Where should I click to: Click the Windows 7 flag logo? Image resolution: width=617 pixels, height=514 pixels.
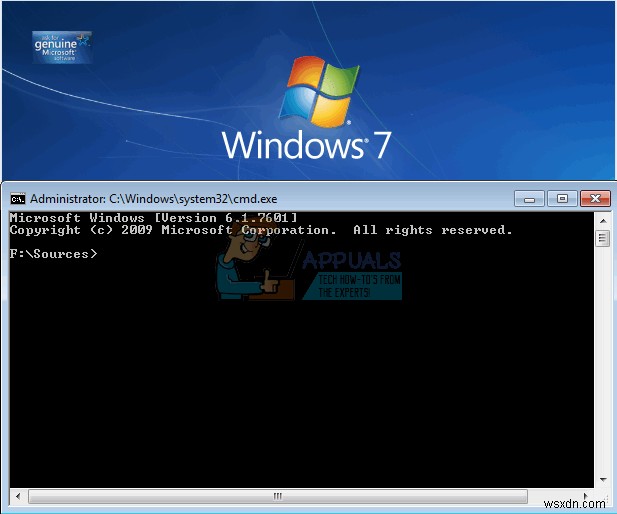click(x=319, y=91)
